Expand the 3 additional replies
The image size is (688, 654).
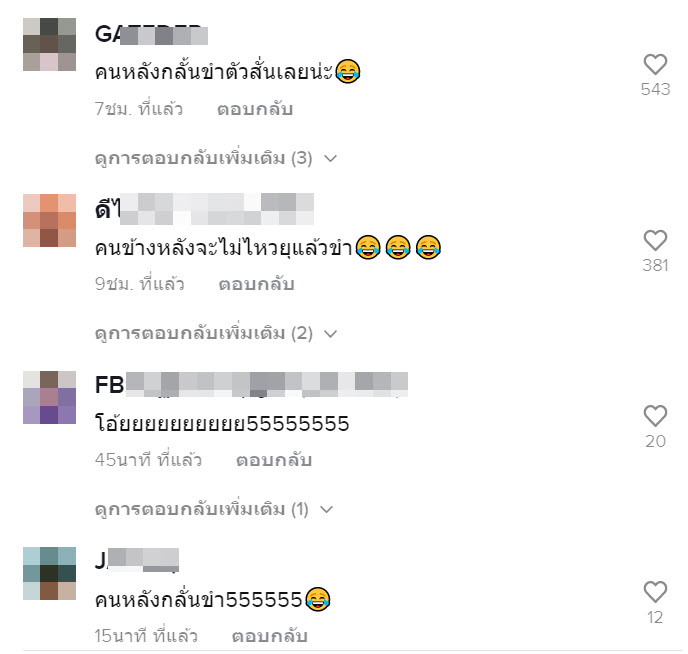pyautogui.click(x=216, y=158)
